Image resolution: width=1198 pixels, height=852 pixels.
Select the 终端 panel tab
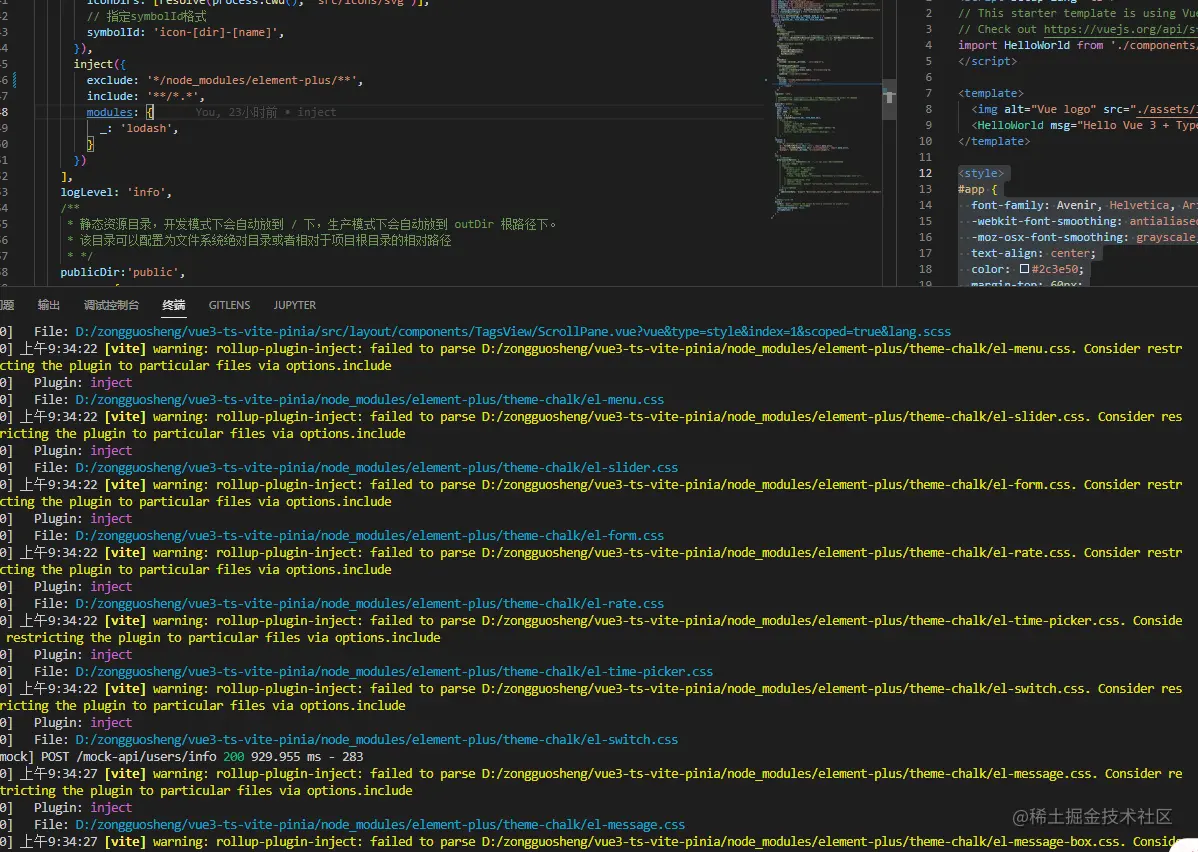pos(173,305)
